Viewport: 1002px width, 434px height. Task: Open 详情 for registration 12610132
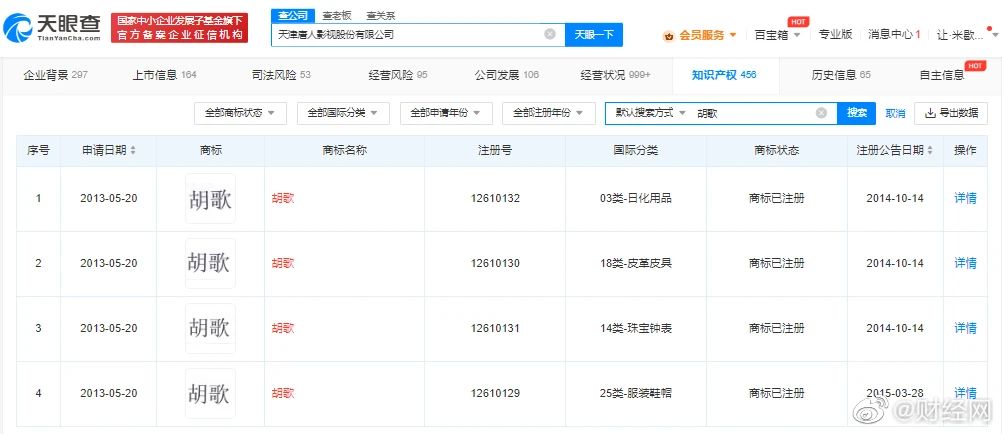pos(965,198)
